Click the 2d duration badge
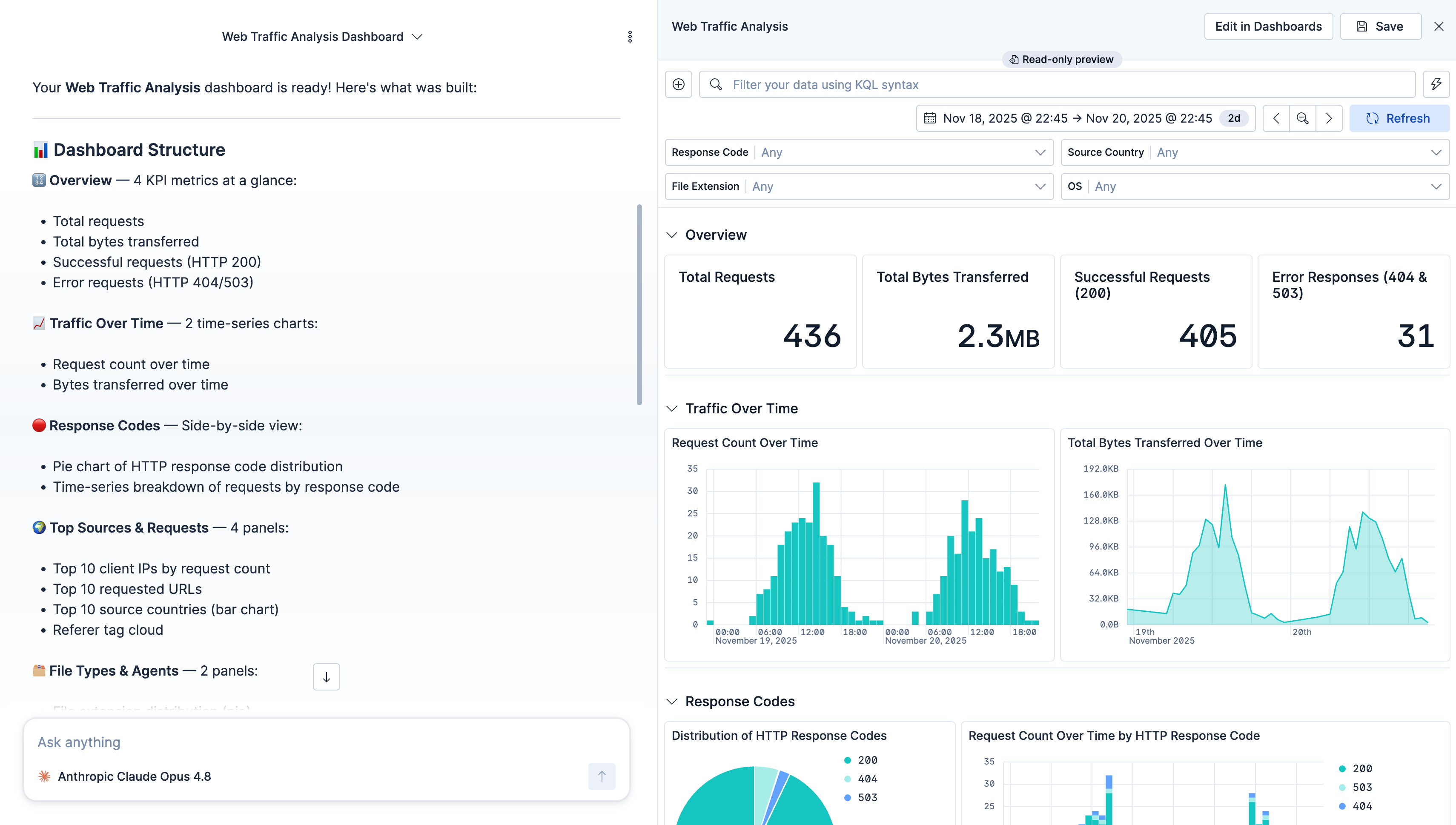Viewport: 1456px width, 825px height. [1234, 118]
